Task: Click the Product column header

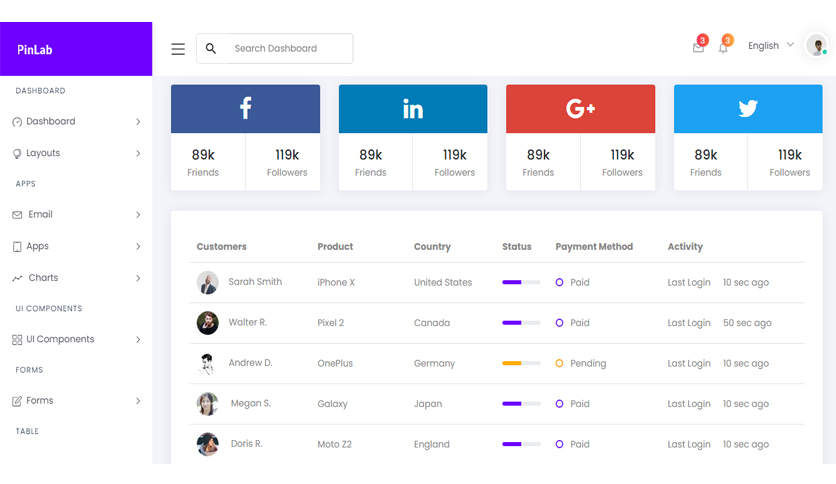Action: [x=335, y=247]
